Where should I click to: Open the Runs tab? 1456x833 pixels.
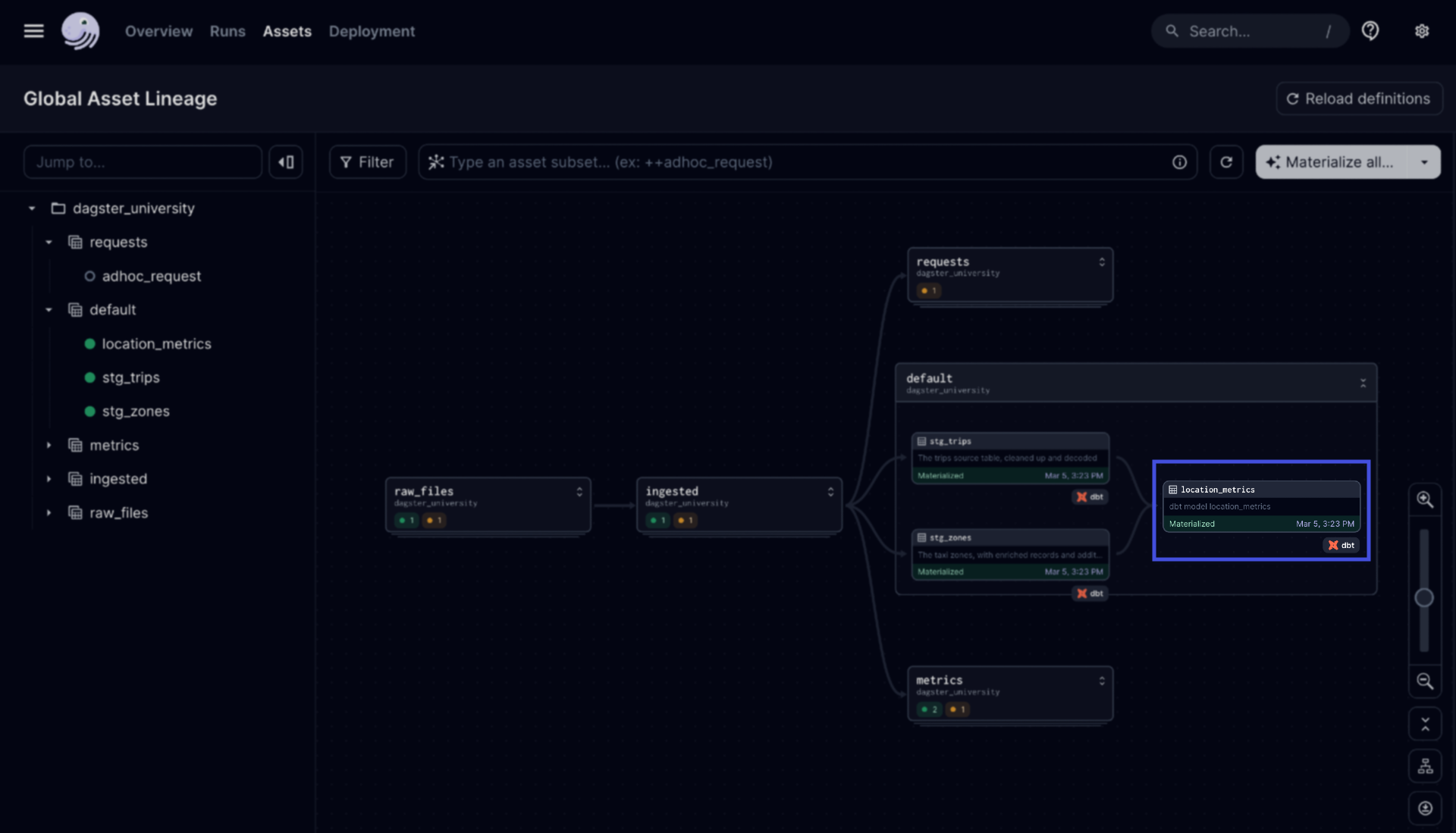click(227, 31)
